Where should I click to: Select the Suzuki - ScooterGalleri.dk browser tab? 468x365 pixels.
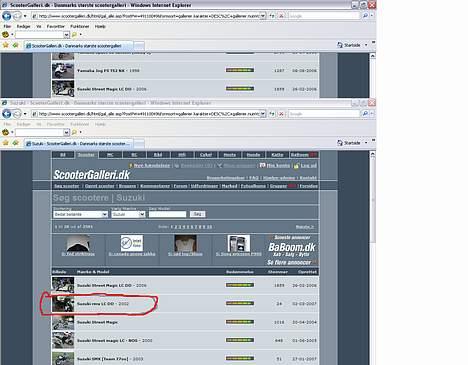(x=79, y=143)
